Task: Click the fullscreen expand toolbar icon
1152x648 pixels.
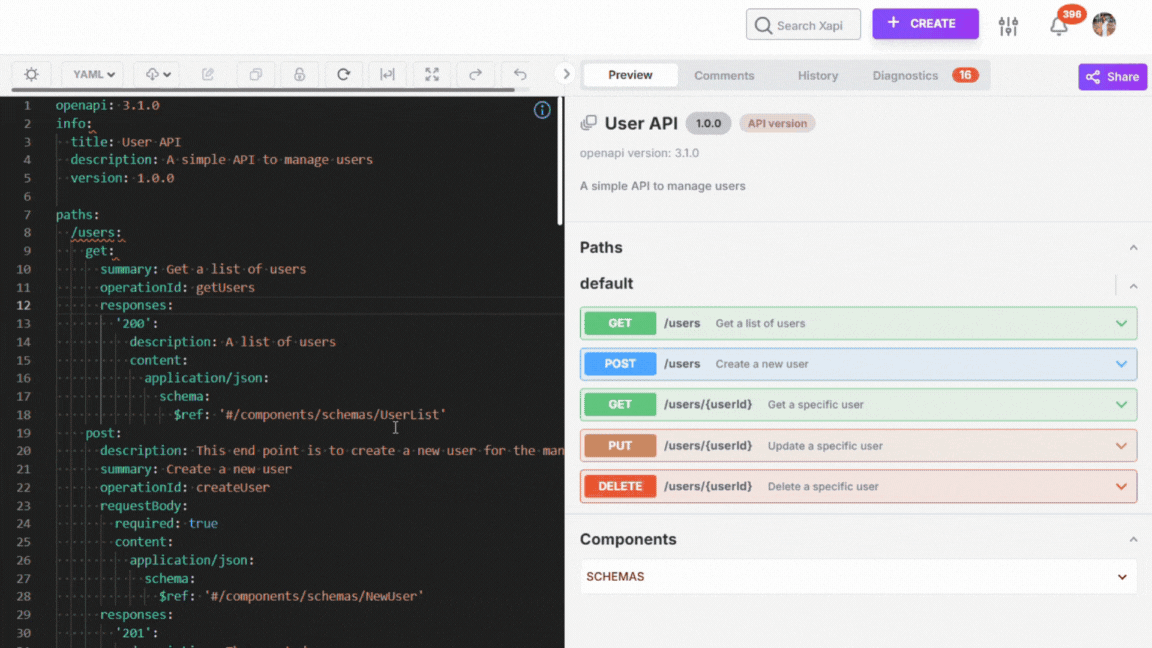Action: [x=432, y=74]
